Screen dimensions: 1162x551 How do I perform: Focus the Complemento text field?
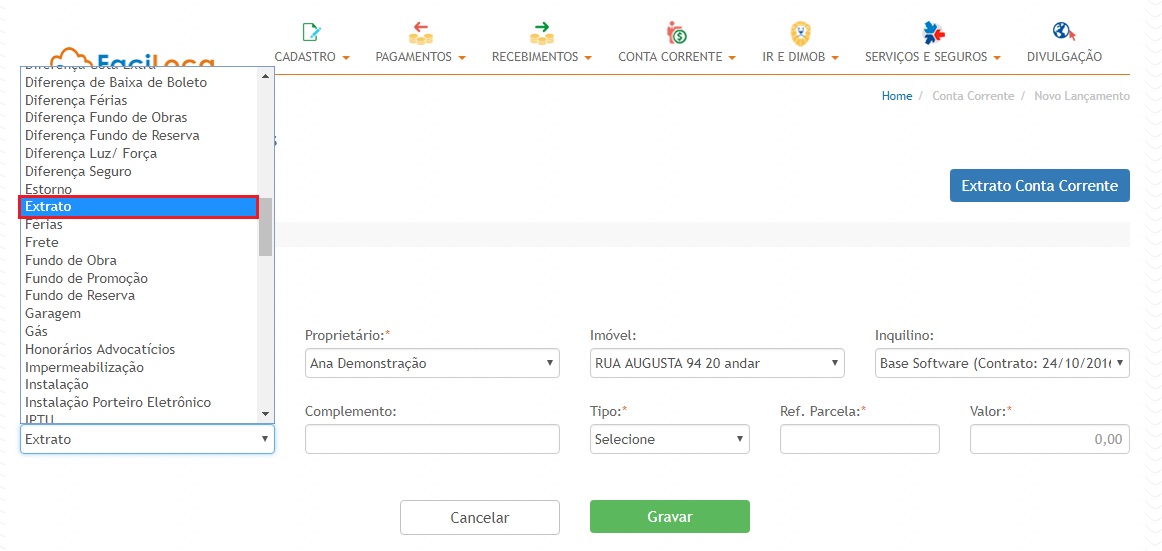[432, 439]
